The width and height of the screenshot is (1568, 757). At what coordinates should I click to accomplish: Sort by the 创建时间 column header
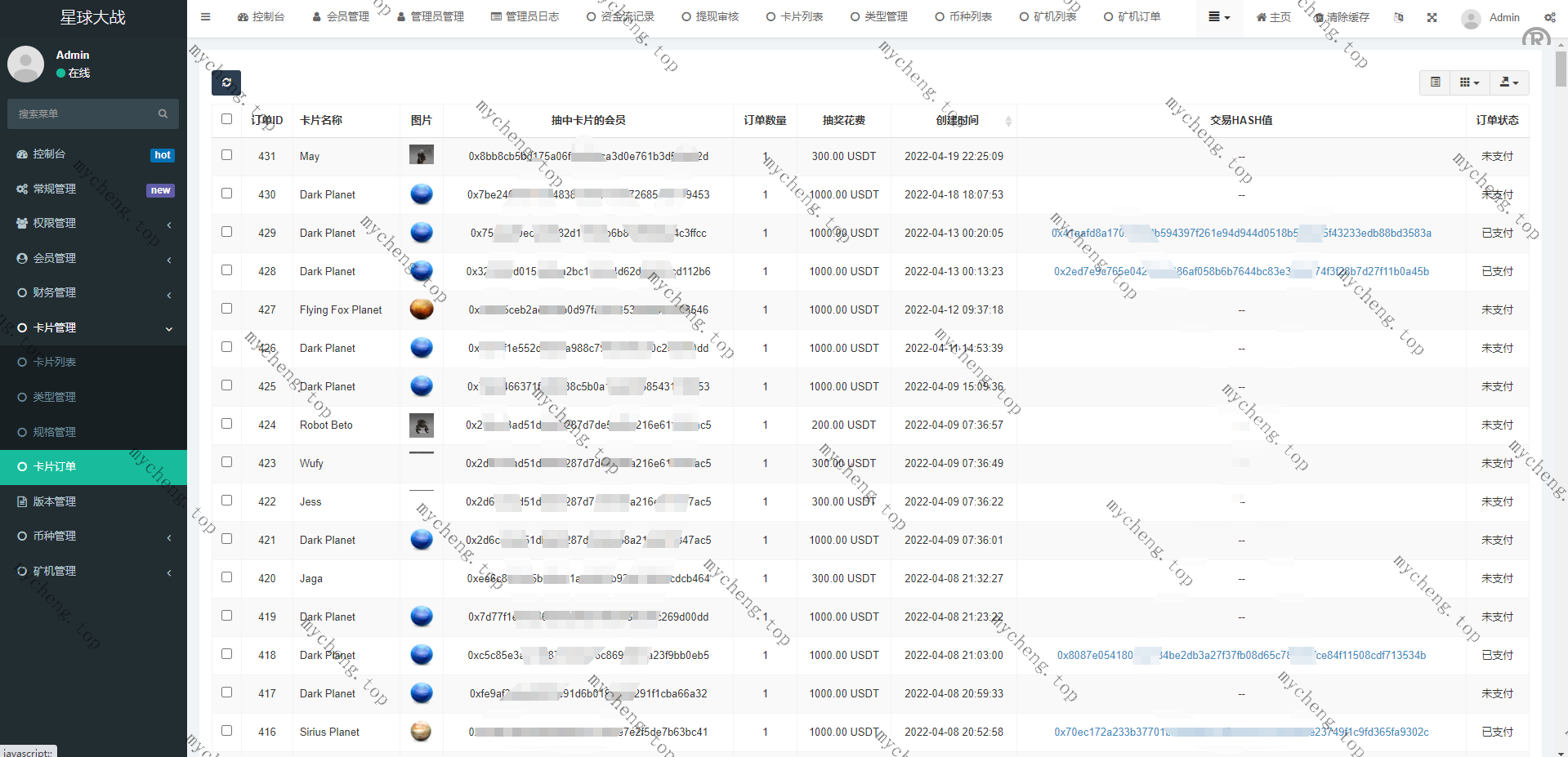[957, 120]
